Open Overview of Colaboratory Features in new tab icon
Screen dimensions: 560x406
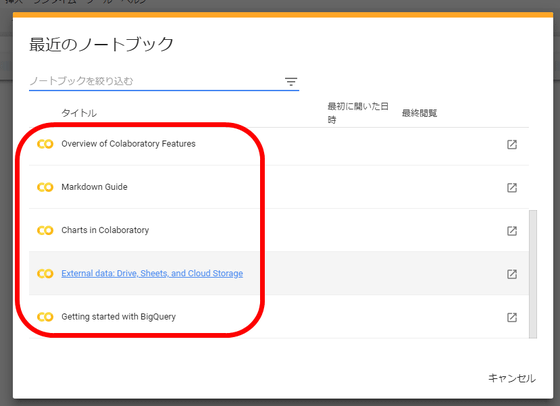pos(512,144)
